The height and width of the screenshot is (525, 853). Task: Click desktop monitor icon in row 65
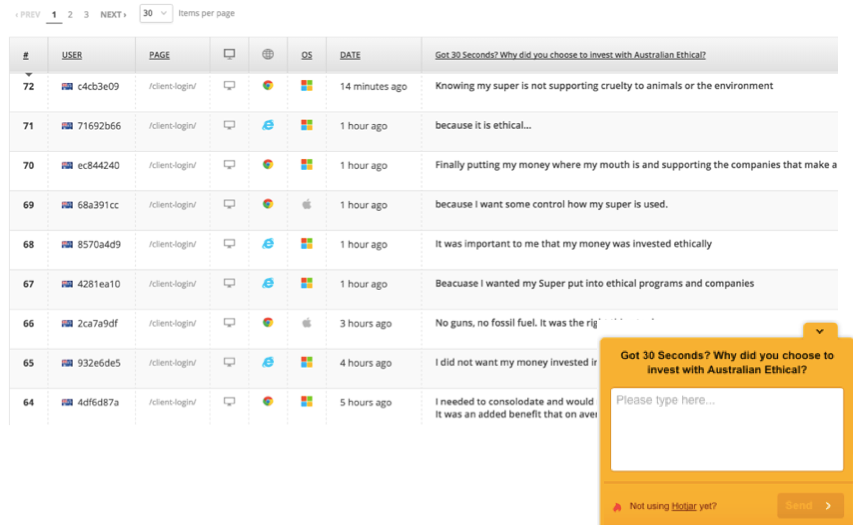(230, 362)
